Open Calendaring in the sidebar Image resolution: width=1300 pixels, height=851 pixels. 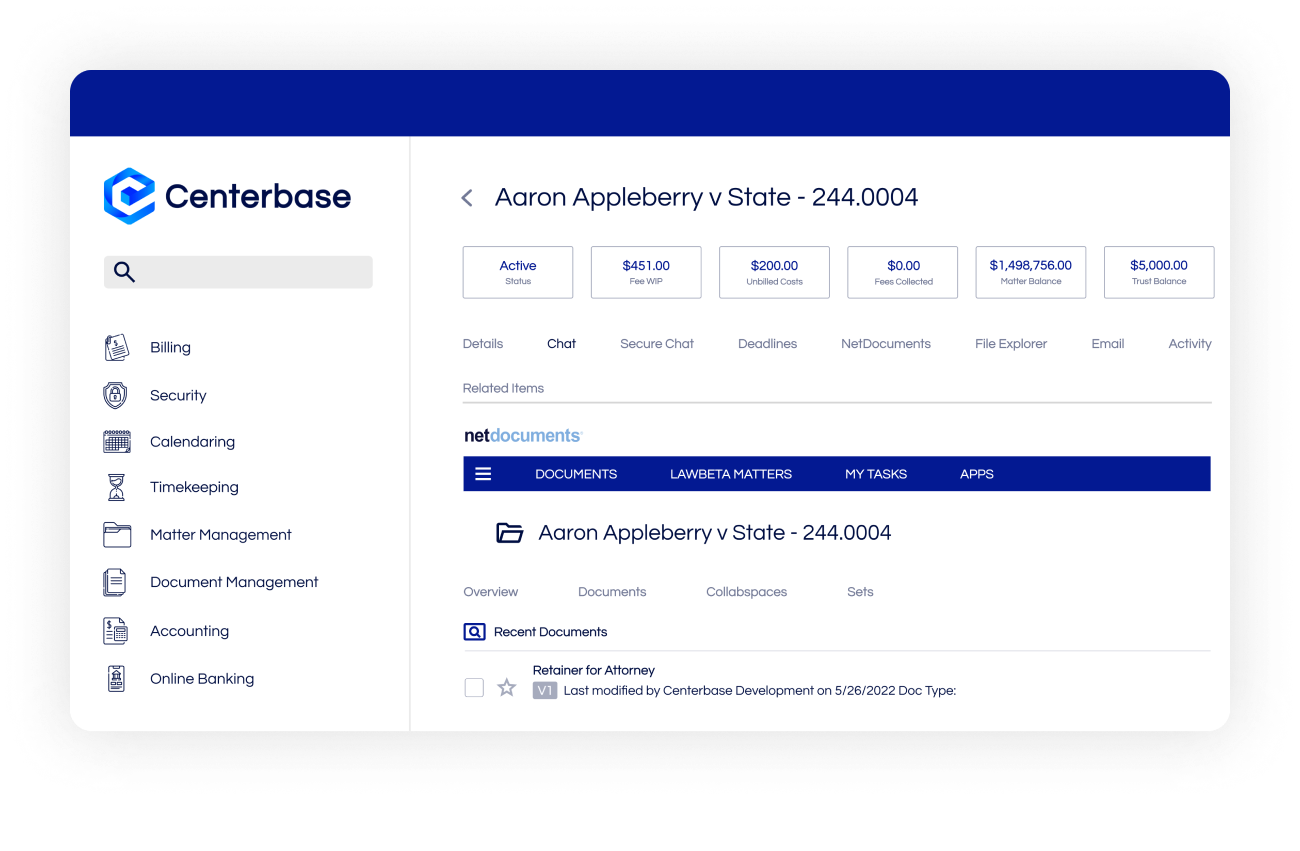(192, 442)
